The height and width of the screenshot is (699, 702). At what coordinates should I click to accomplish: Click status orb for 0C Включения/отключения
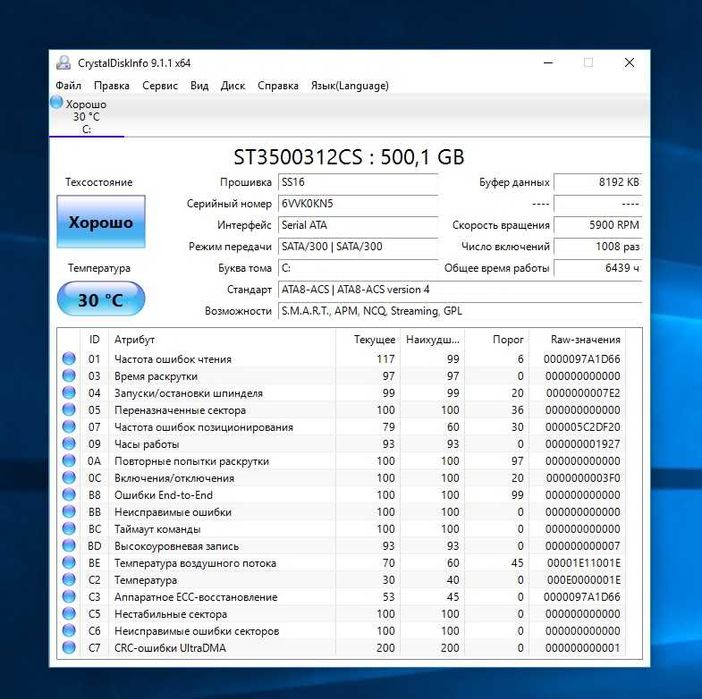(69, 478)
